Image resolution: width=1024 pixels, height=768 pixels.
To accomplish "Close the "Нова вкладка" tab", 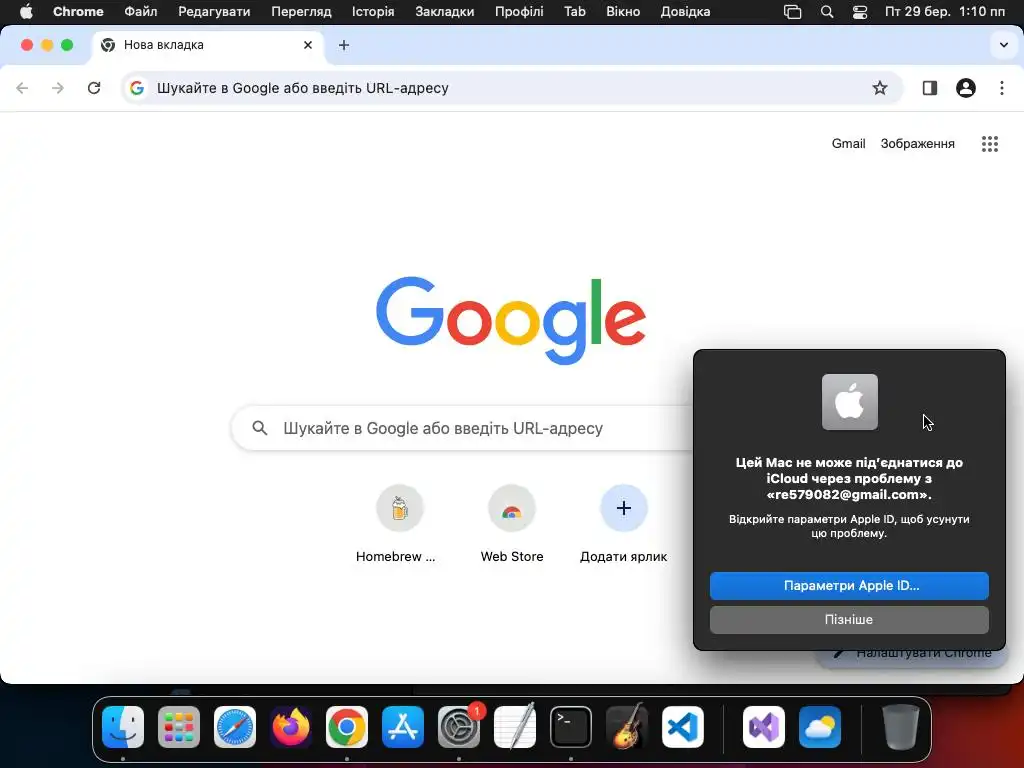I will pyautogui.click(x=308, y=45).
